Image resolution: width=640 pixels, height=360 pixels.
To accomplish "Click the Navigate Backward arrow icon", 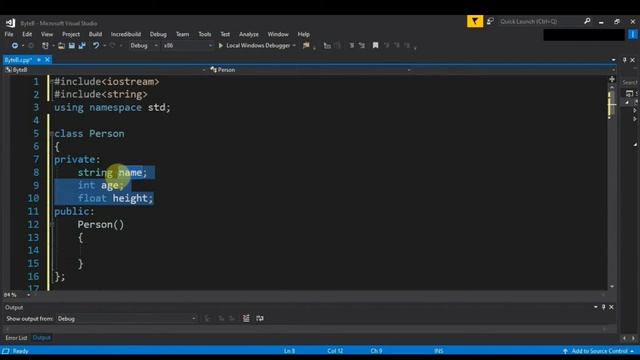I will click(x=15, y=46).
